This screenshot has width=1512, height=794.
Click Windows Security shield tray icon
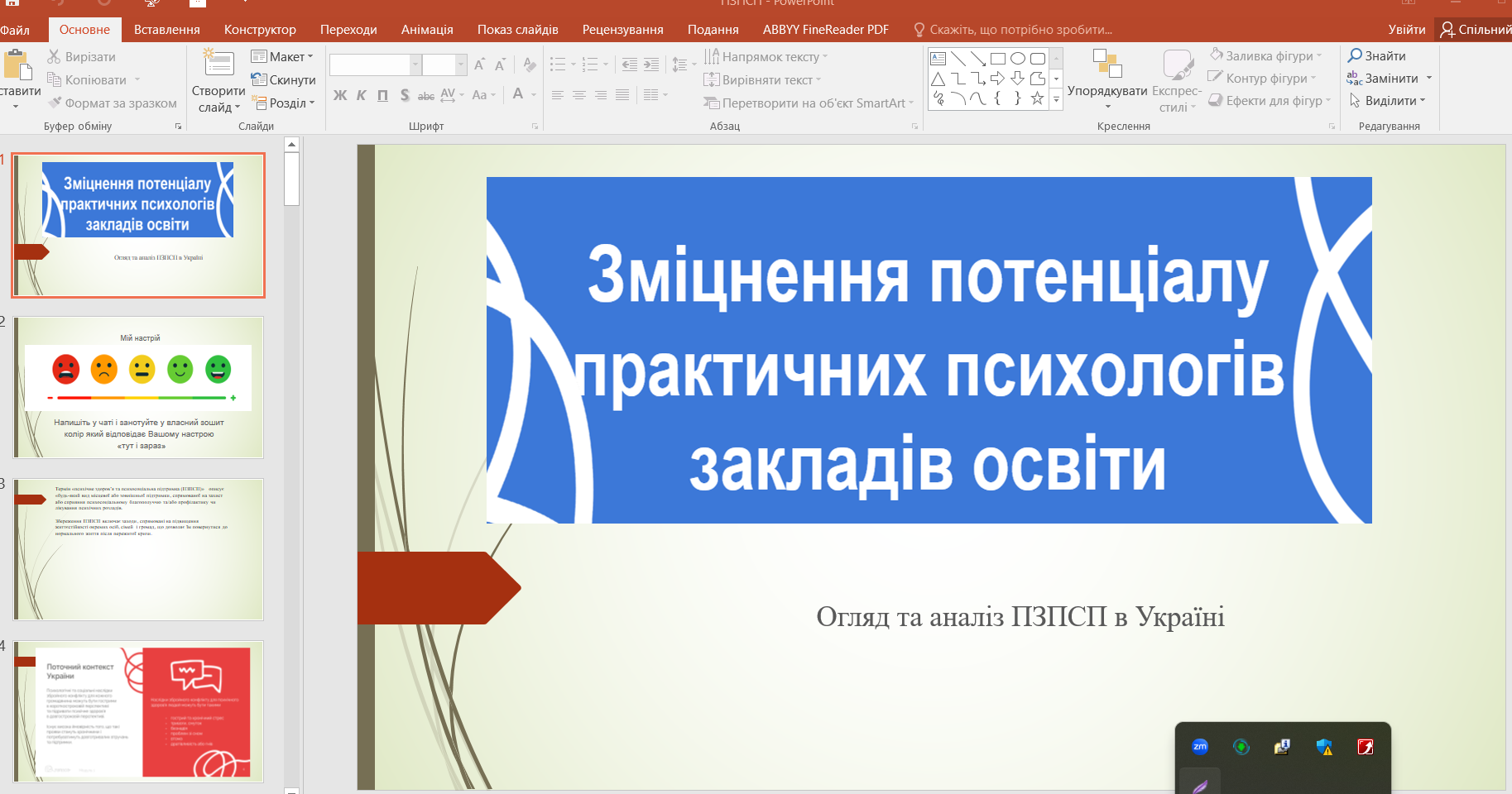1324,747
